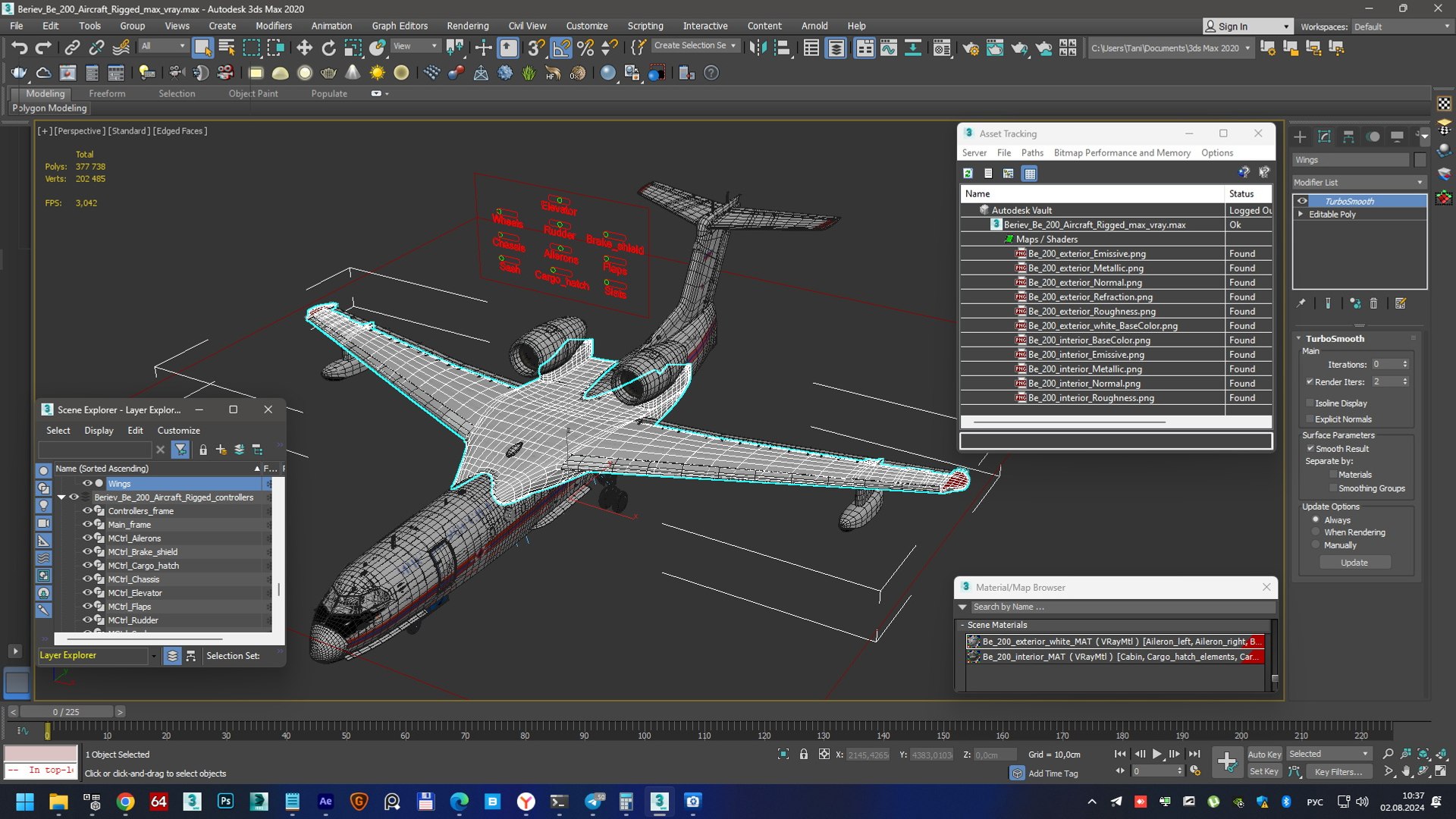Click Refresh in Asset Tracking toolbar
This screenshot has width=1456, height=819.
pyautogui.click(x=968, y=174)
